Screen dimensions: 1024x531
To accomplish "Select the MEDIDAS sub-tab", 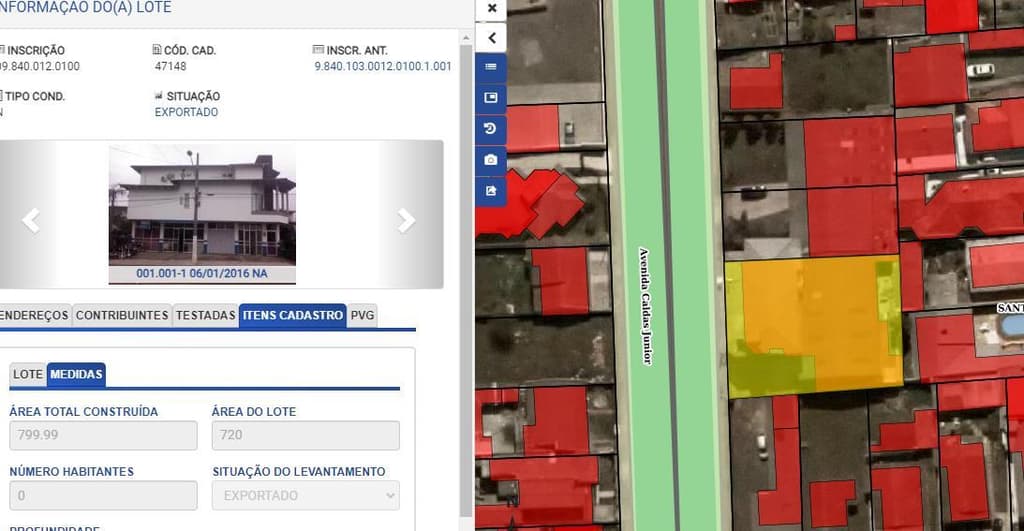I will click(76, 374).
